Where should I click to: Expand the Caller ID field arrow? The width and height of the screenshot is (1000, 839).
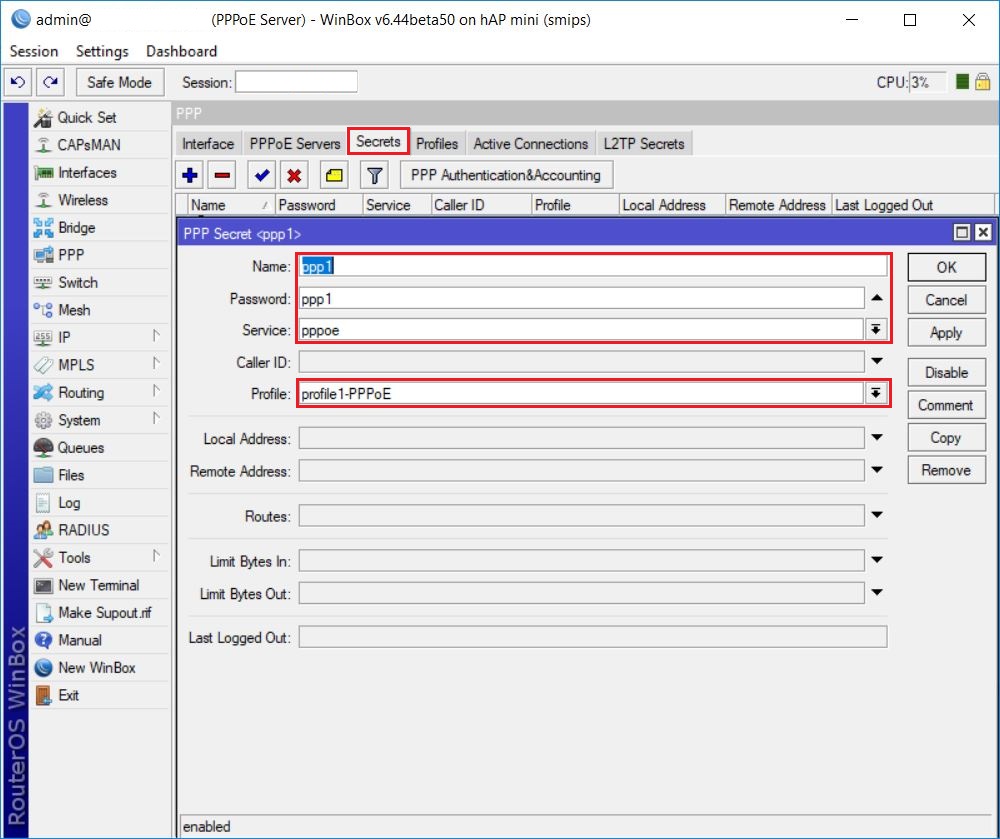click(877, 361)
